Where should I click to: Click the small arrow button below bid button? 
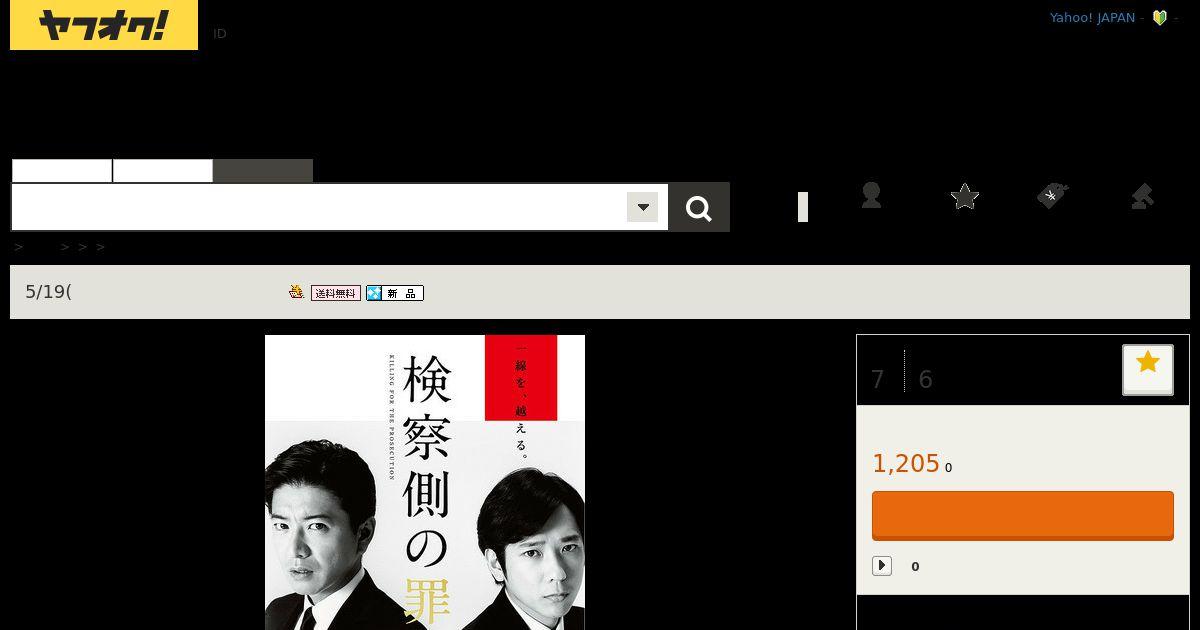[882, 566]
